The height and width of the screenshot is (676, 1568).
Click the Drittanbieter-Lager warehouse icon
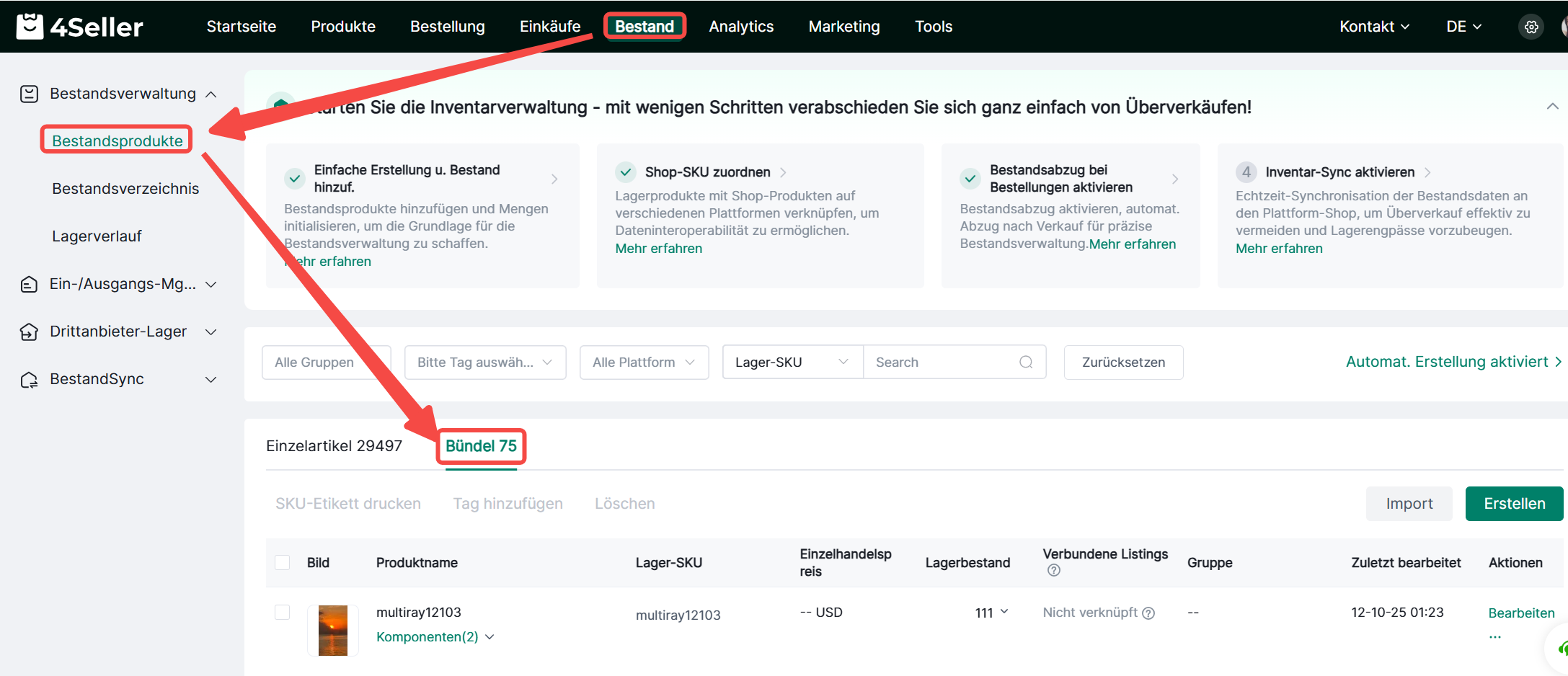(x=29, y=332)
